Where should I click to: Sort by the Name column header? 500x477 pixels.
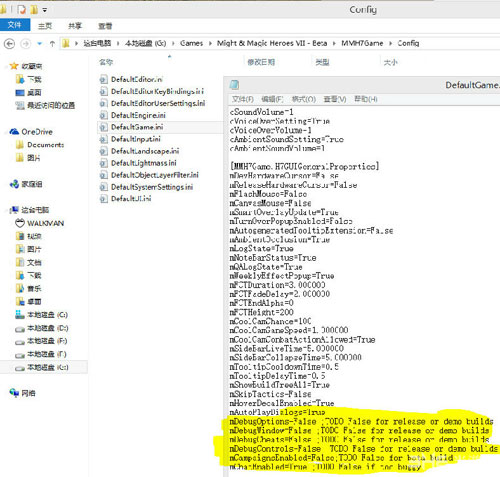click(106, 62)
